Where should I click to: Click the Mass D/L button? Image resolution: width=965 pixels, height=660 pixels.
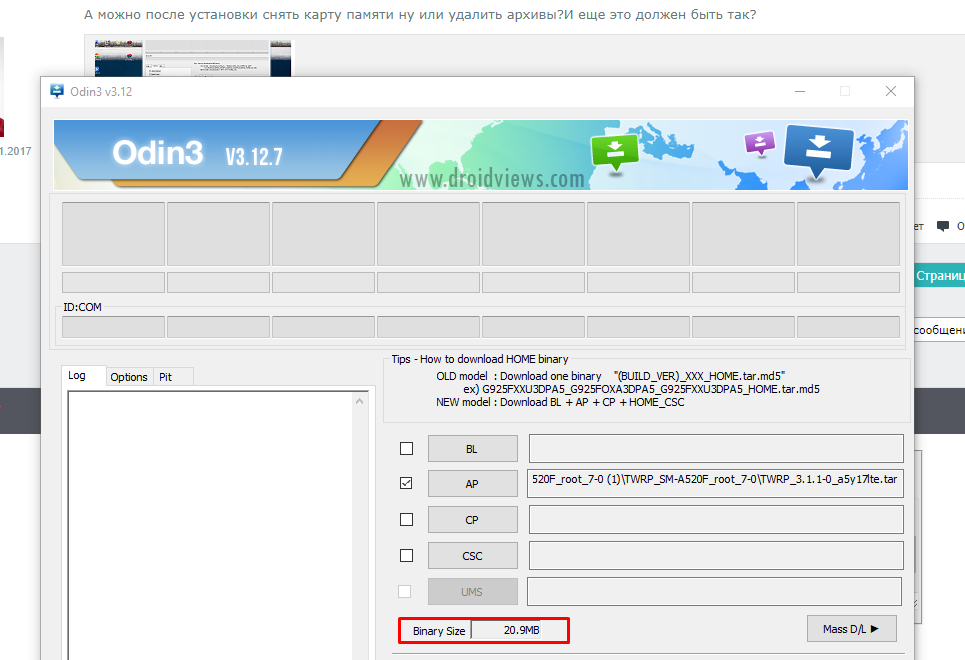click(851, 629)
